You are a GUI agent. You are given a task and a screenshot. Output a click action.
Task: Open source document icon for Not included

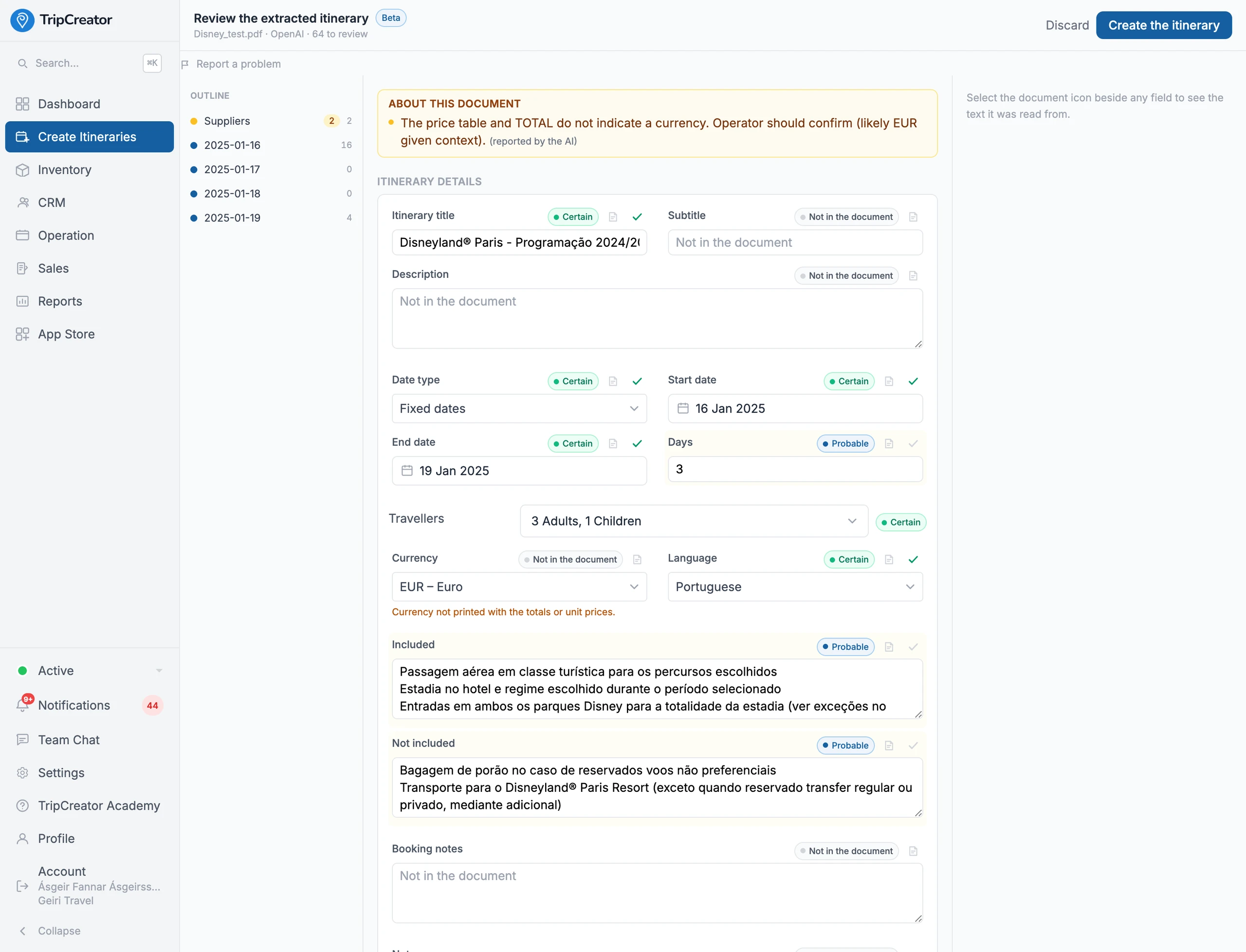coord(888,746)
